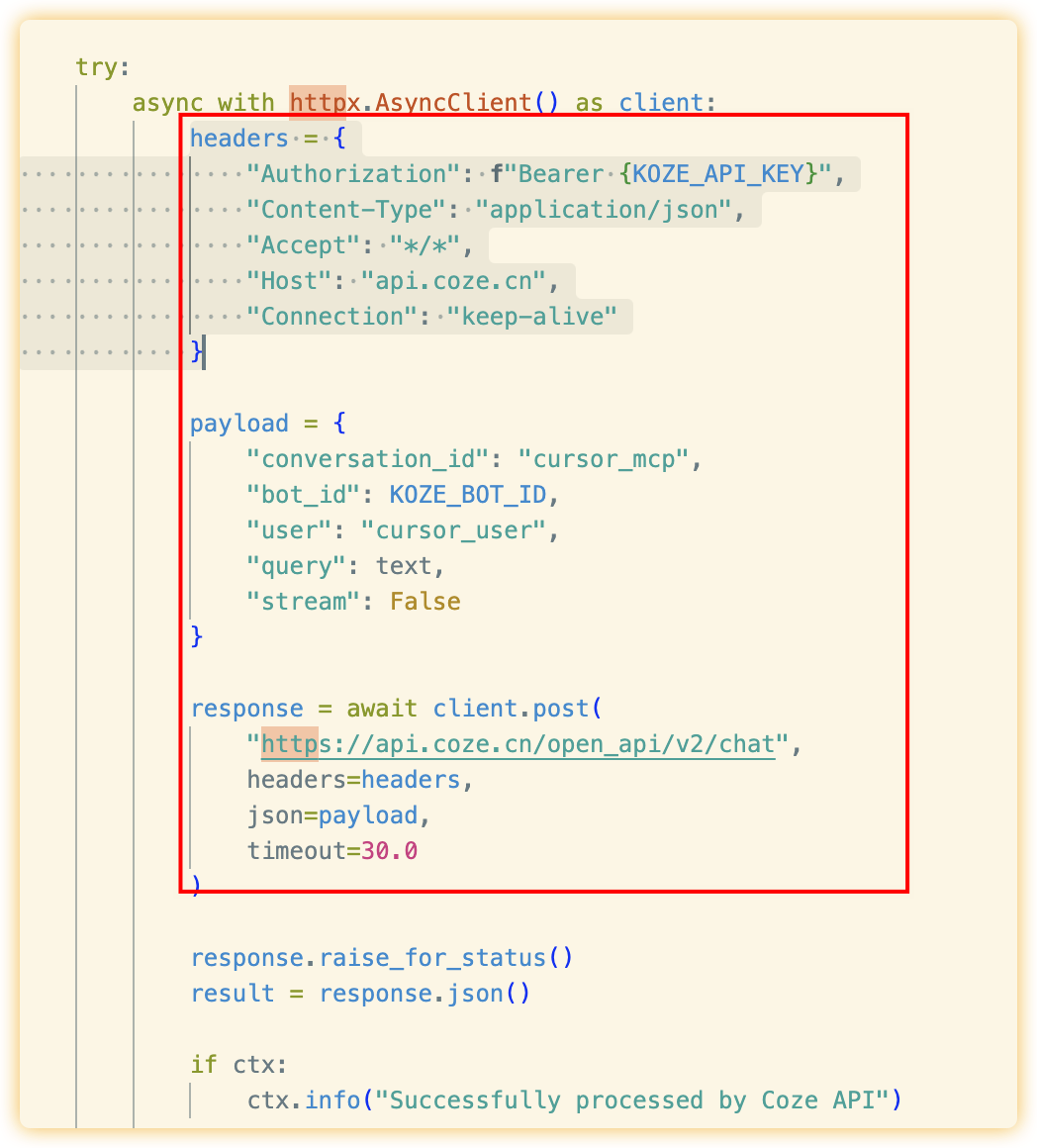Click 'AsyncClient()' in the with statement

(466, 103)
